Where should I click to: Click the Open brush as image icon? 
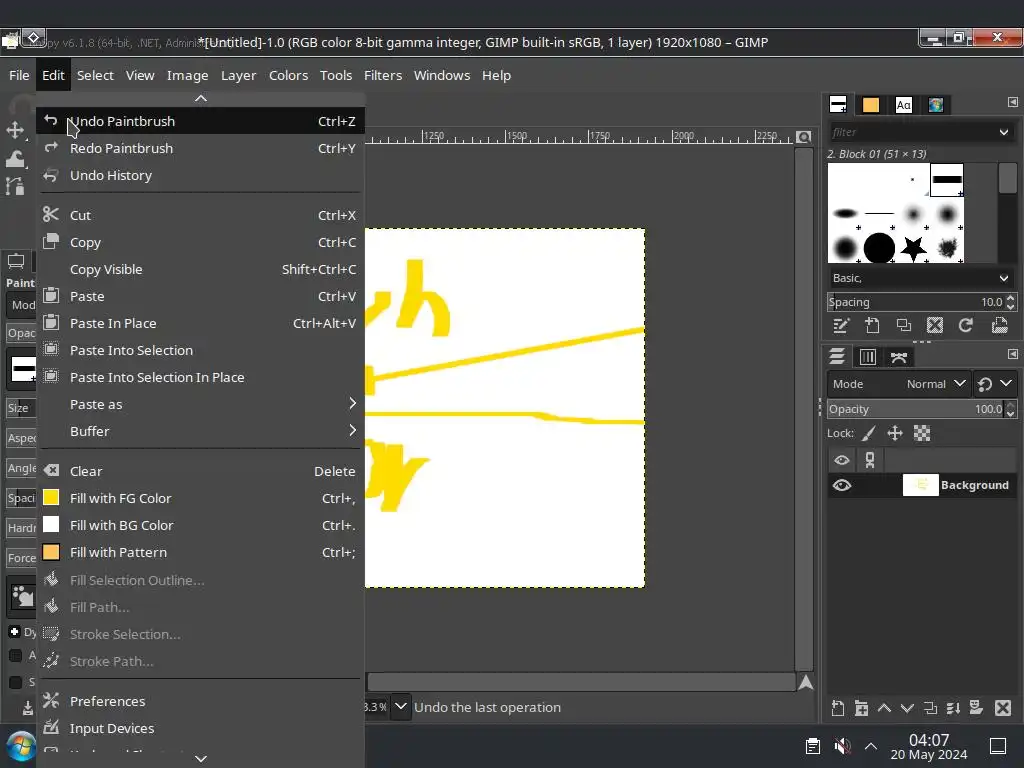[x=999, y=325]
